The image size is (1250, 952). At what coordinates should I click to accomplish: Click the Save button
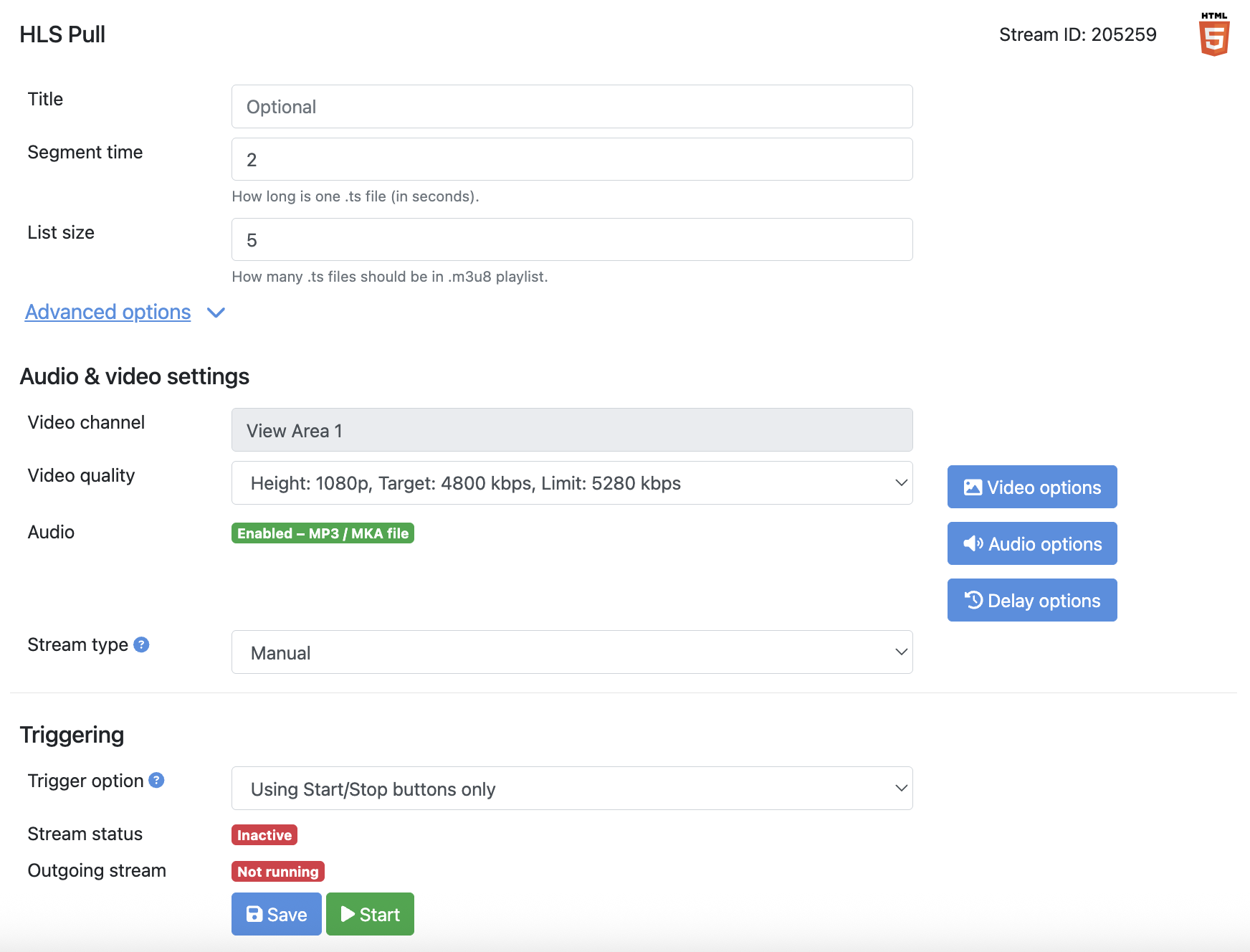(277, 914)
